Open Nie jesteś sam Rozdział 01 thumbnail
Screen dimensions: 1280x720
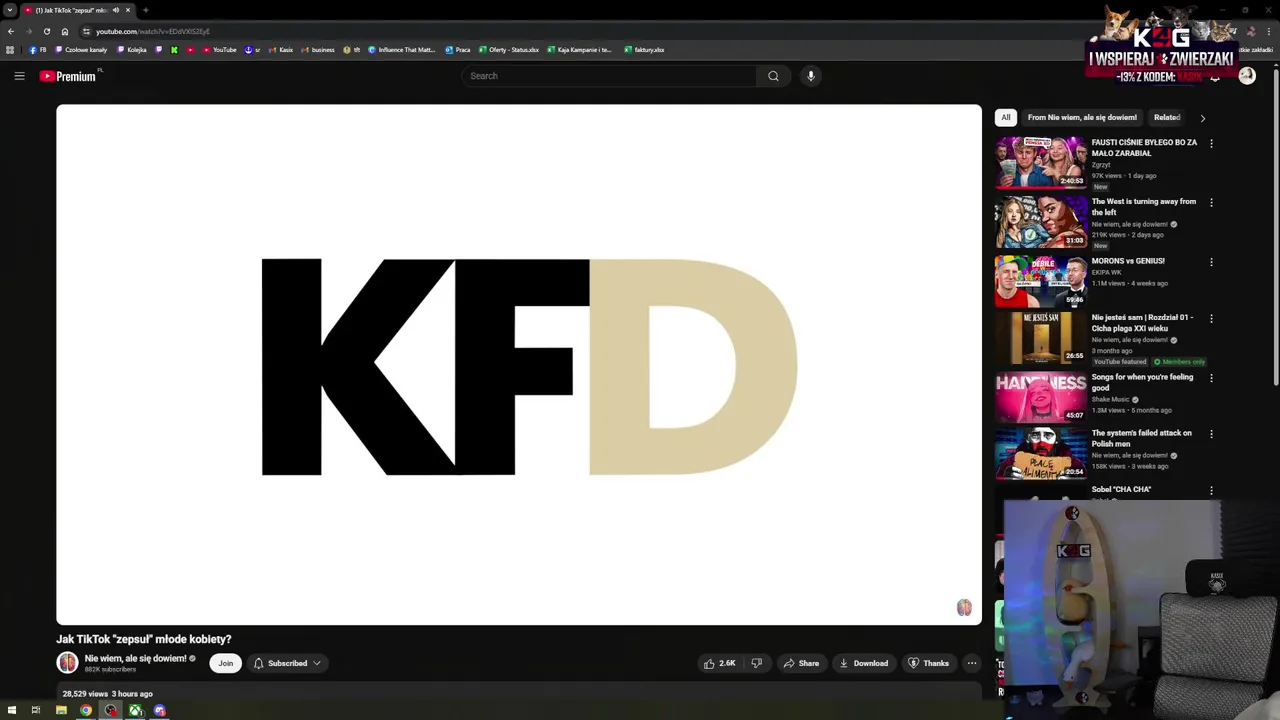(1040, 337)
